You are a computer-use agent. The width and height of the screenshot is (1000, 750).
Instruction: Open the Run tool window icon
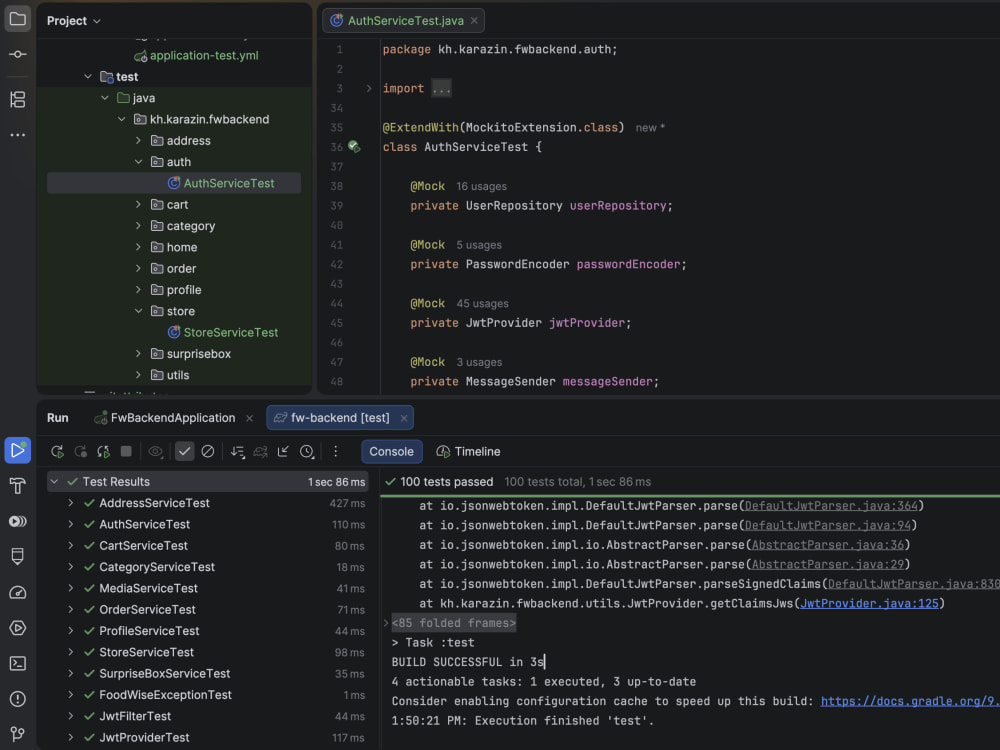tap(17, 450)
